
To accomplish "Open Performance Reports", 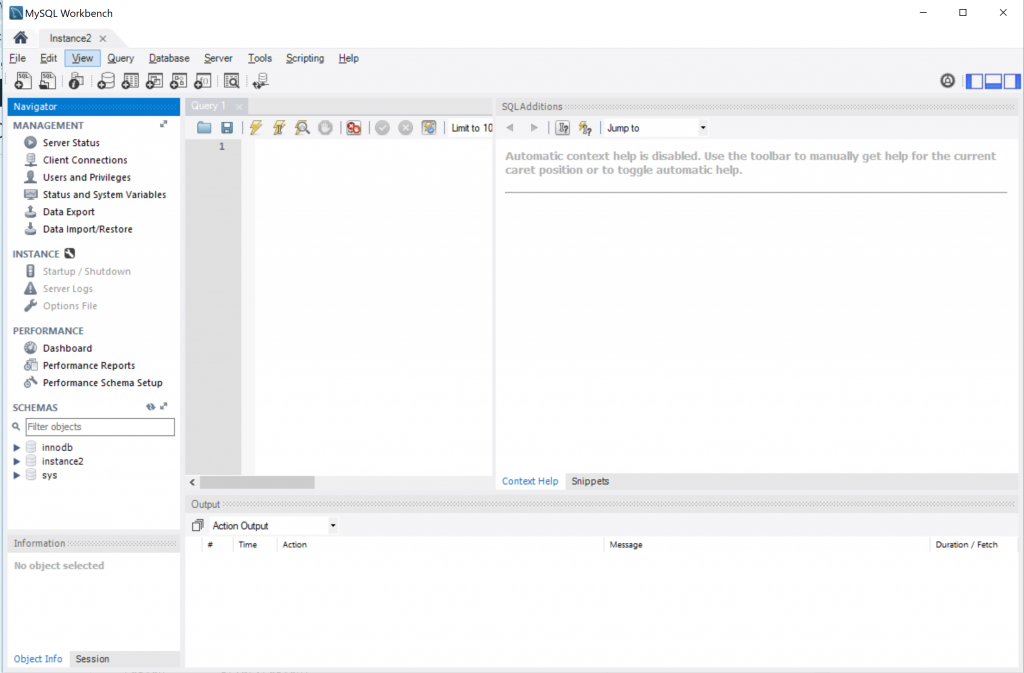I will coord(89,366).
